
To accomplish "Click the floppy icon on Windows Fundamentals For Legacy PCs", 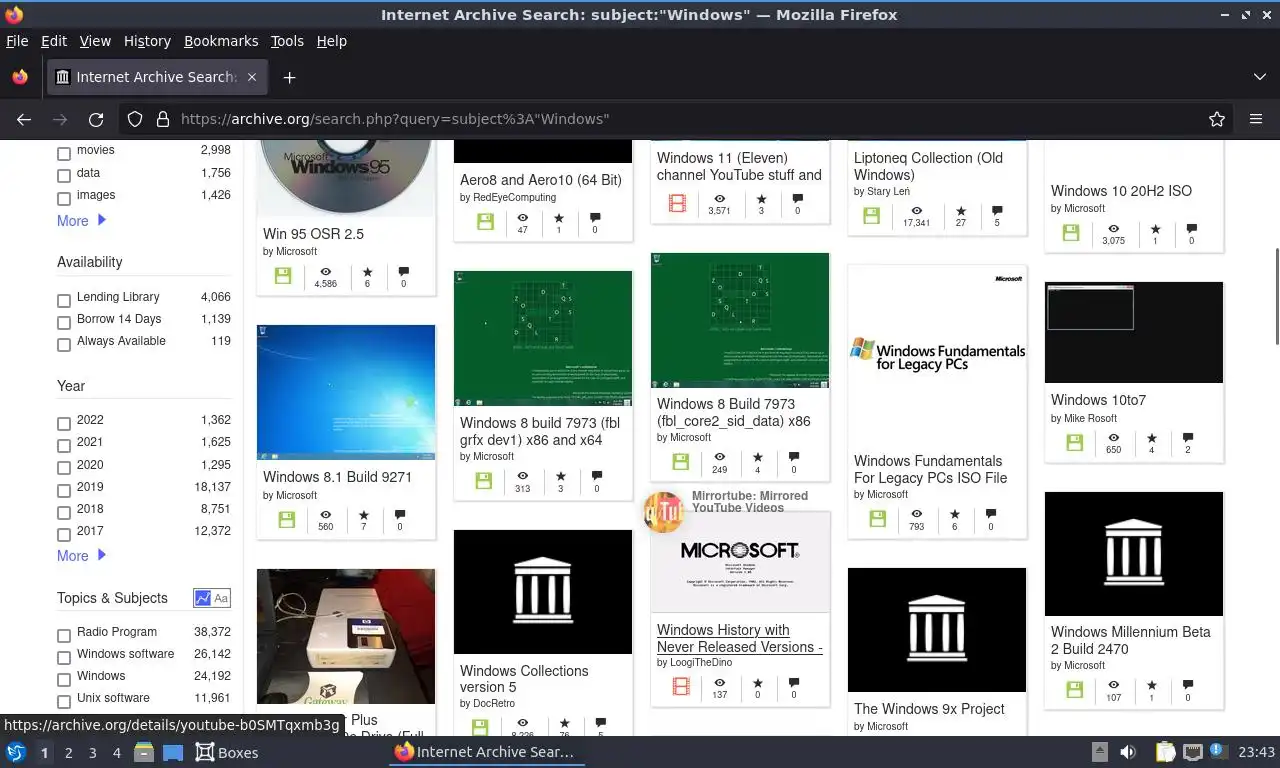I will click(877, 519).
